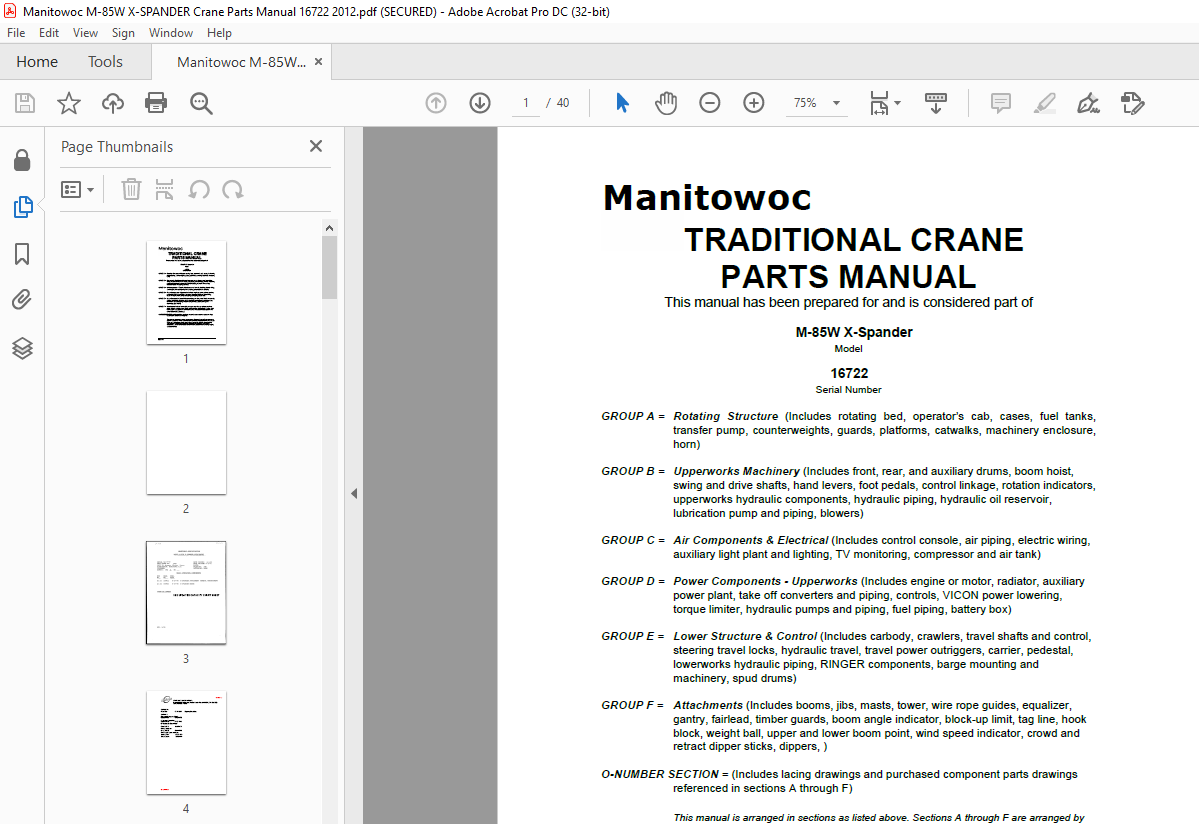
Task: Toggle the Page Thumbnails panel icon
Action: click(23, 207)
